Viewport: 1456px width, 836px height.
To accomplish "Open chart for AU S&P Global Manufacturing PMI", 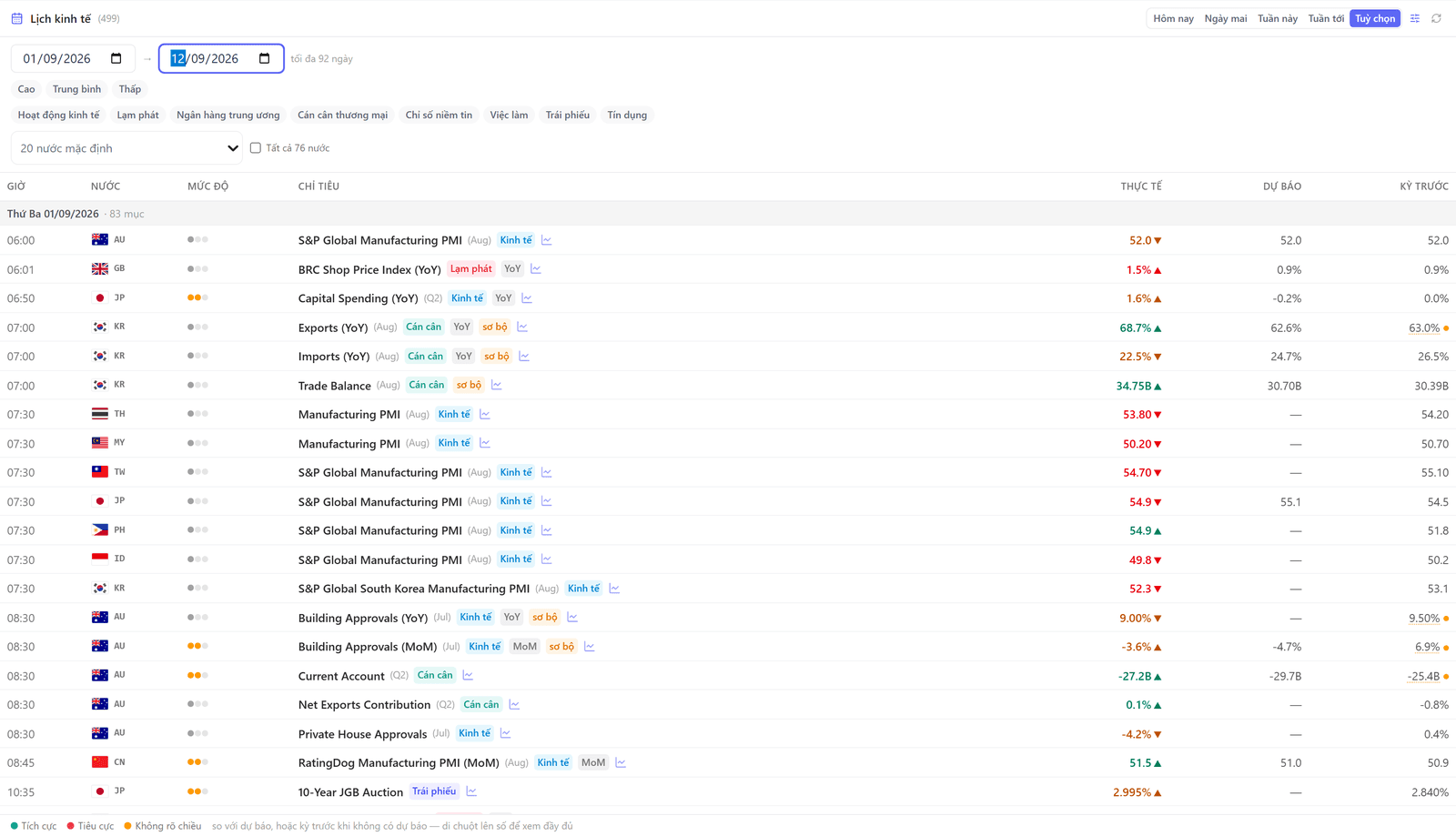I will (546, 240).
